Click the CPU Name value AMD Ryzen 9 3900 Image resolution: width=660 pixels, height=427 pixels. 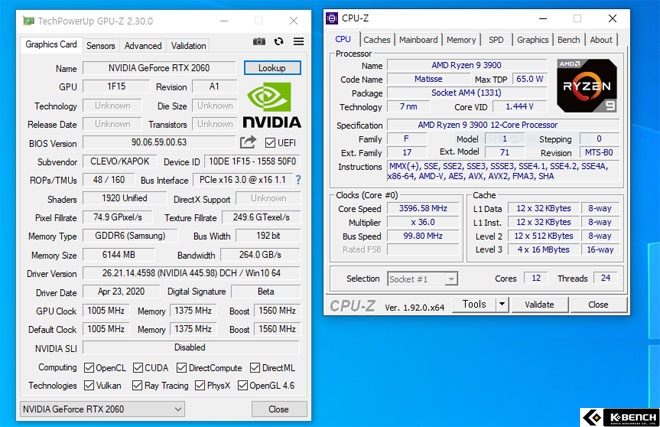tap(466, 65)
